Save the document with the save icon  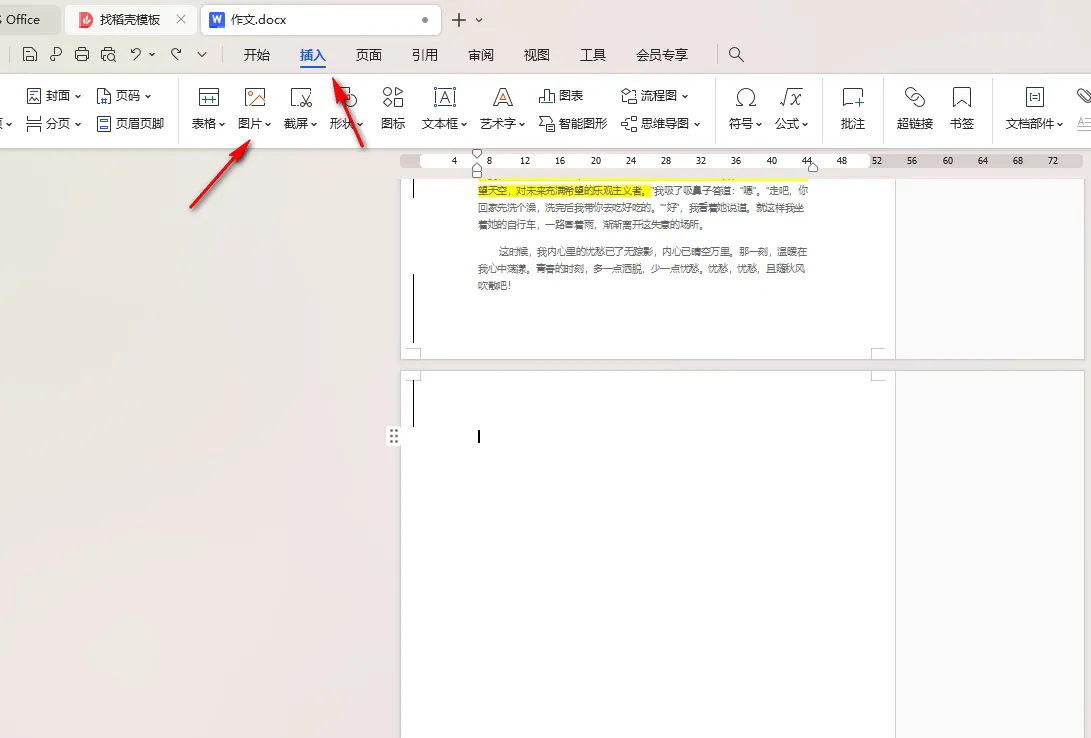29,54
